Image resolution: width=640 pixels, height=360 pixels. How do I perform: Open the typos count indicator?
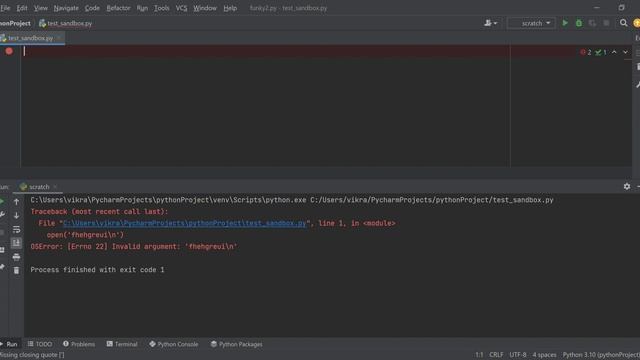(x=600, y=52)
